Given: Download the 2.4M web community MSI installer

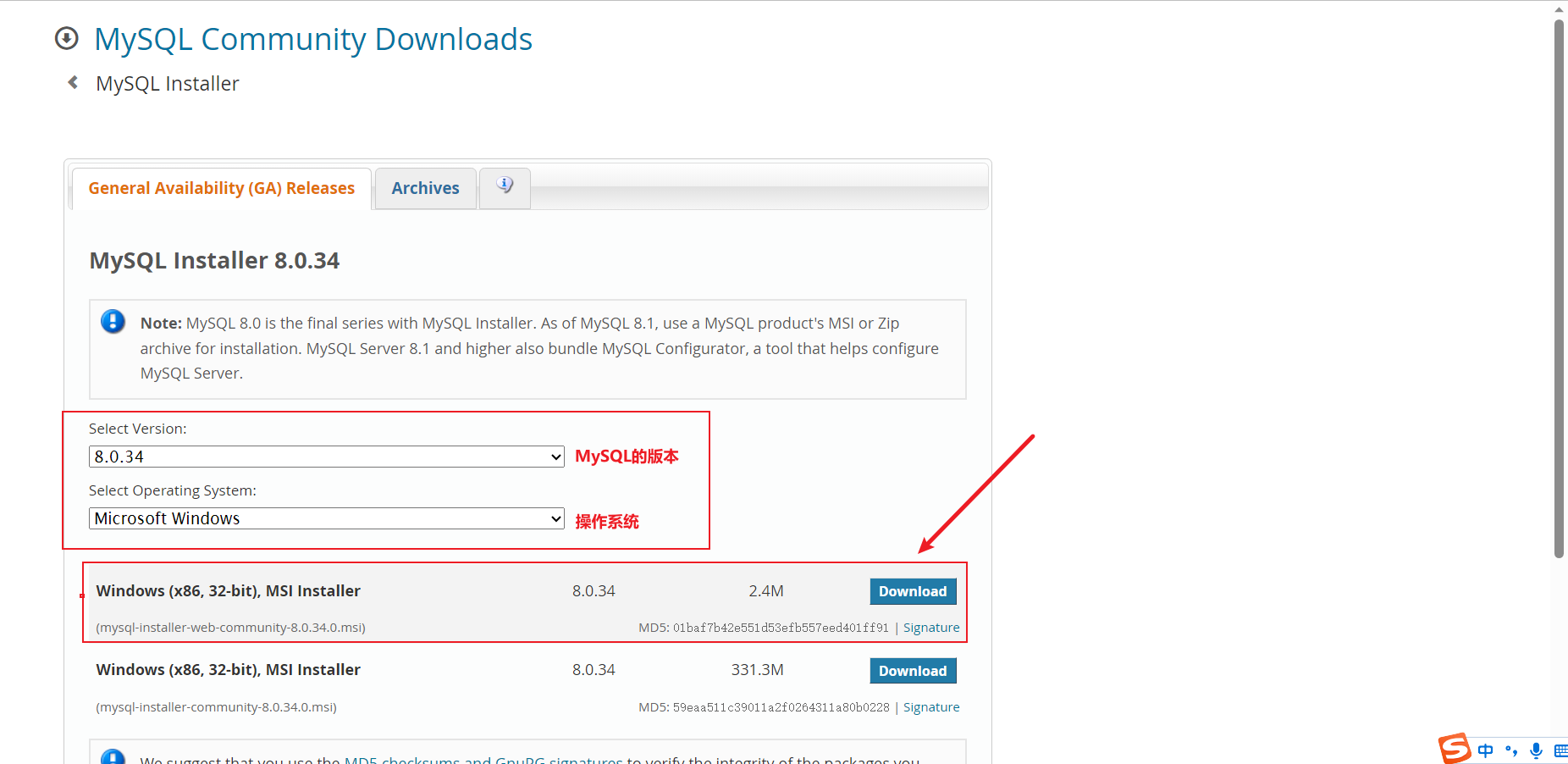Looking at the screenshot, I should click(x=913, y=591).
